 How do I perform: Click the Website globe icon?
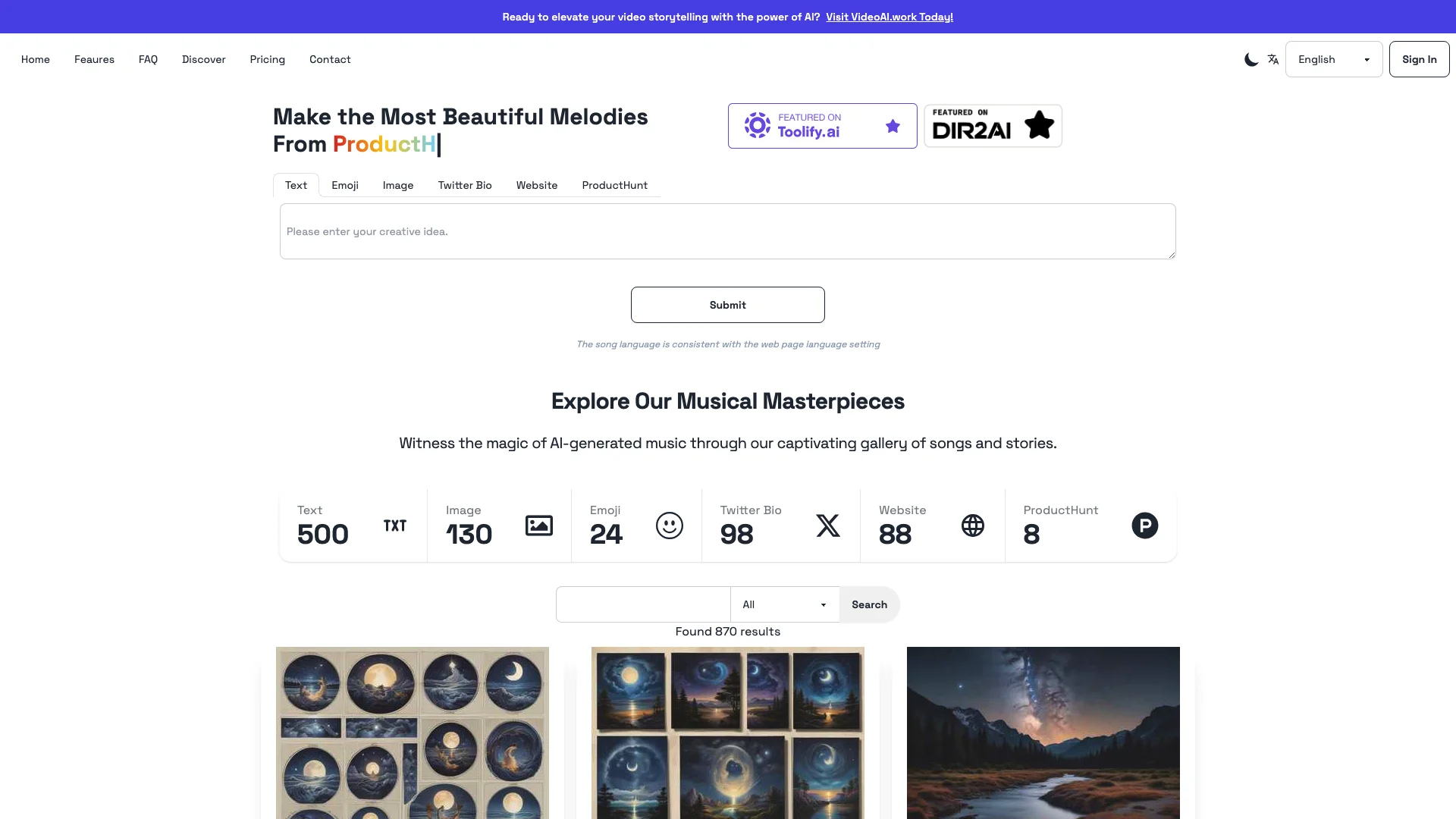click(x=972, y=525)
